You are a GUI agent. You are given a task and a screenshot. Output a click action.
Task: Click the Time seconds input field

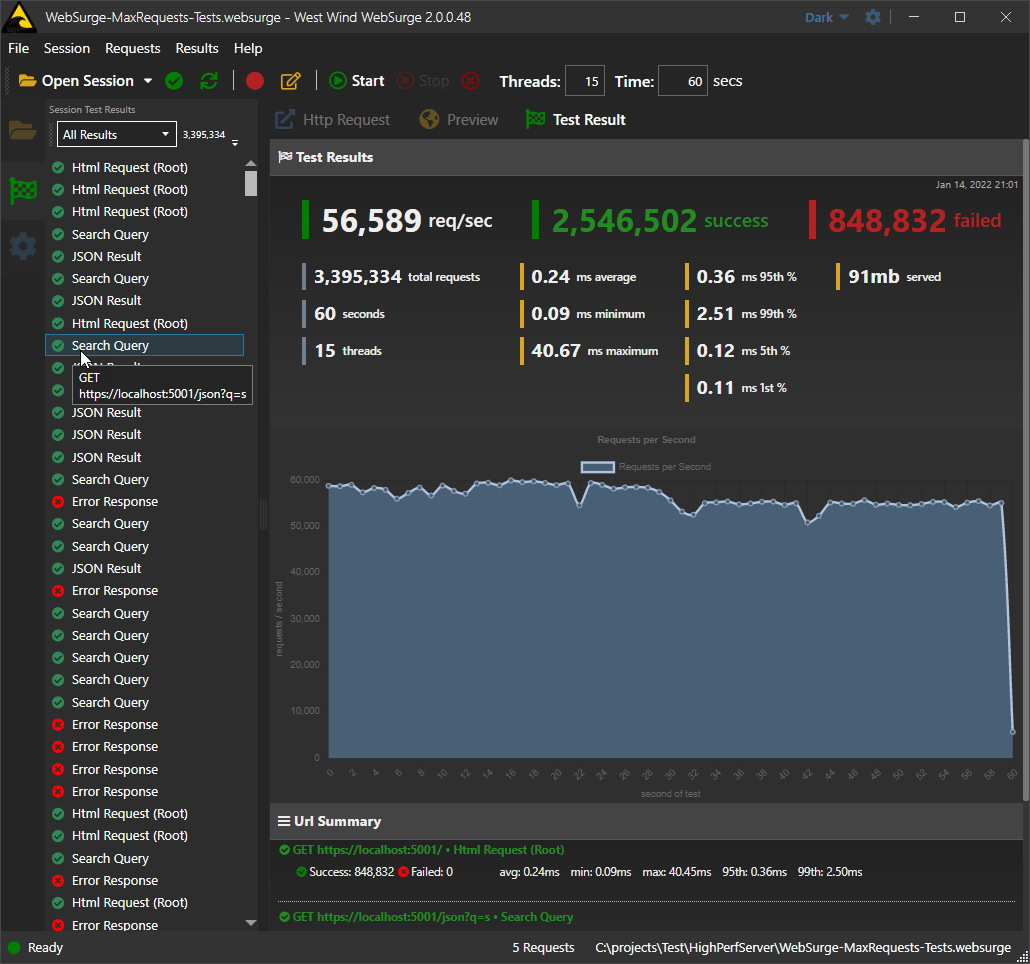(683, 81)
